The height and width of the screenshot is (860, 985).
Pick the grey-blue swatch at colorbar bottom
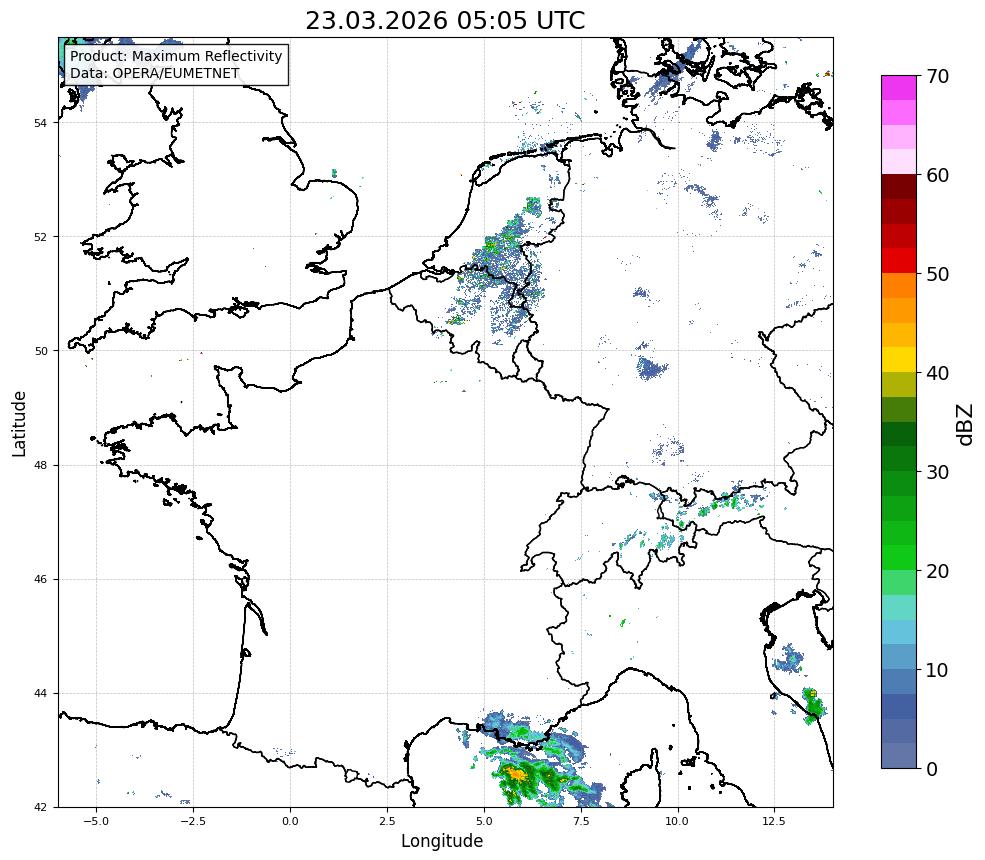[899, 756]
